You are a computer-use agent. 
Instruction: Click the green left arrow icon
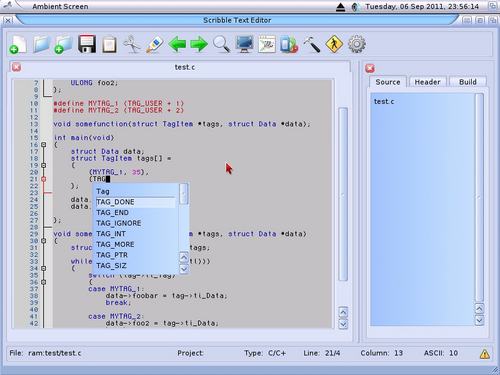[177, 44]
